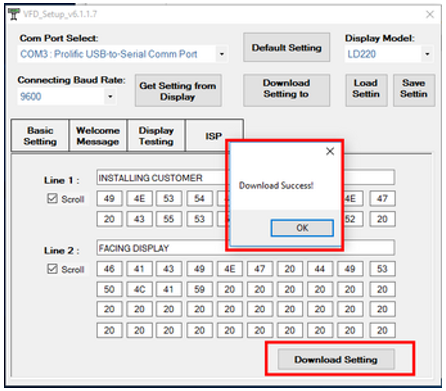Select the Welcome Message tab
Screen dimensions: 446x391
[98, 136]
